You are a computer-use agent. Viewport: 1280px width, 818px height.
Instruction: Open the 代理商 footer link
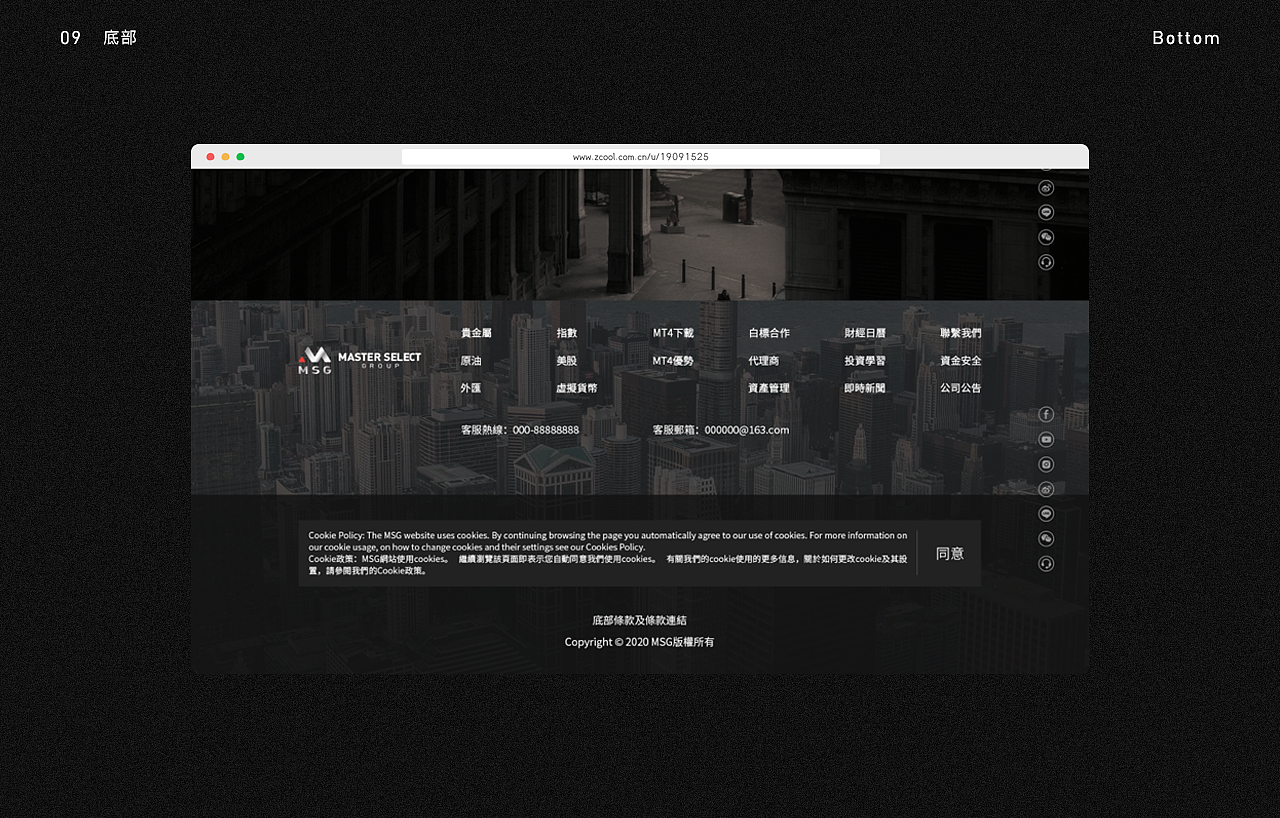click(764, 361)
